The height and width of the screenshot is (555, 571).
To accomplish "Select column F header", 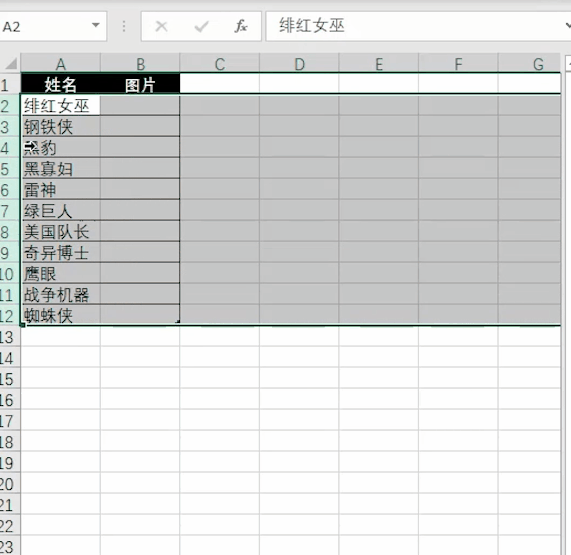I will [458, 63].
